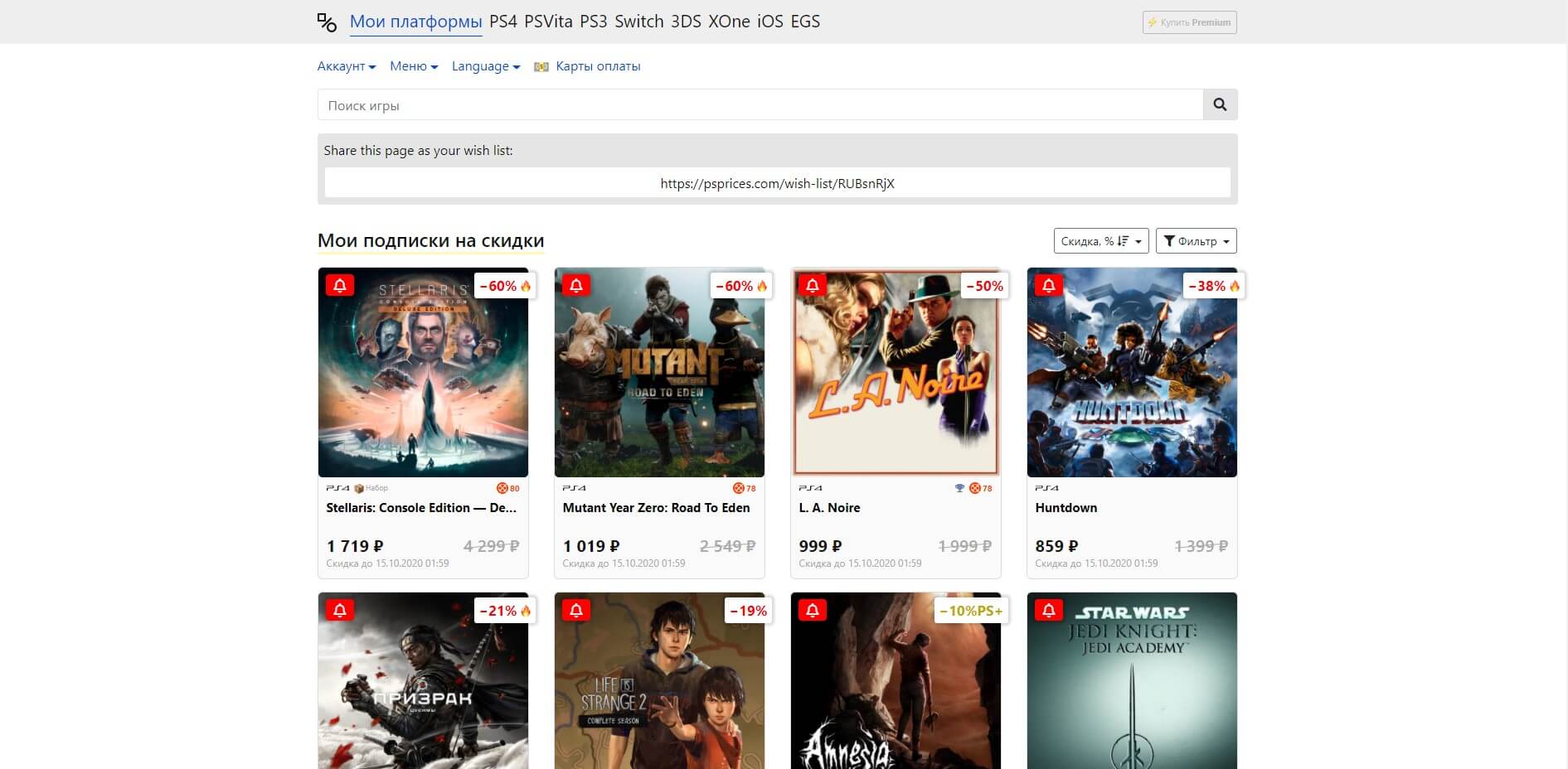This screenshot has height=769, width=1568.
Task: Open the Аккаунт dropdown menu
Action: click(x=347, y=66)
